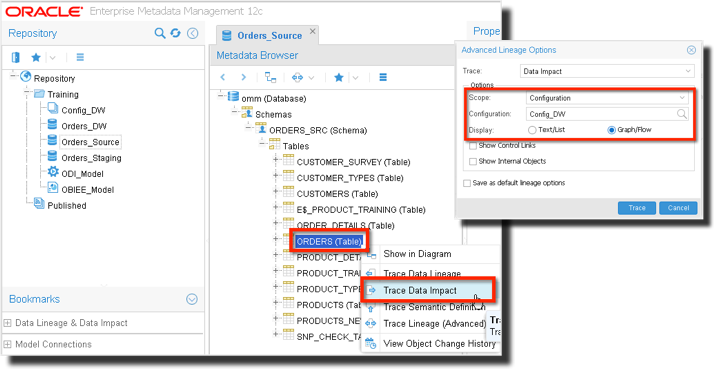
Task: Expand the CUSTOMERS table node
Action: [x=276, y=191]
